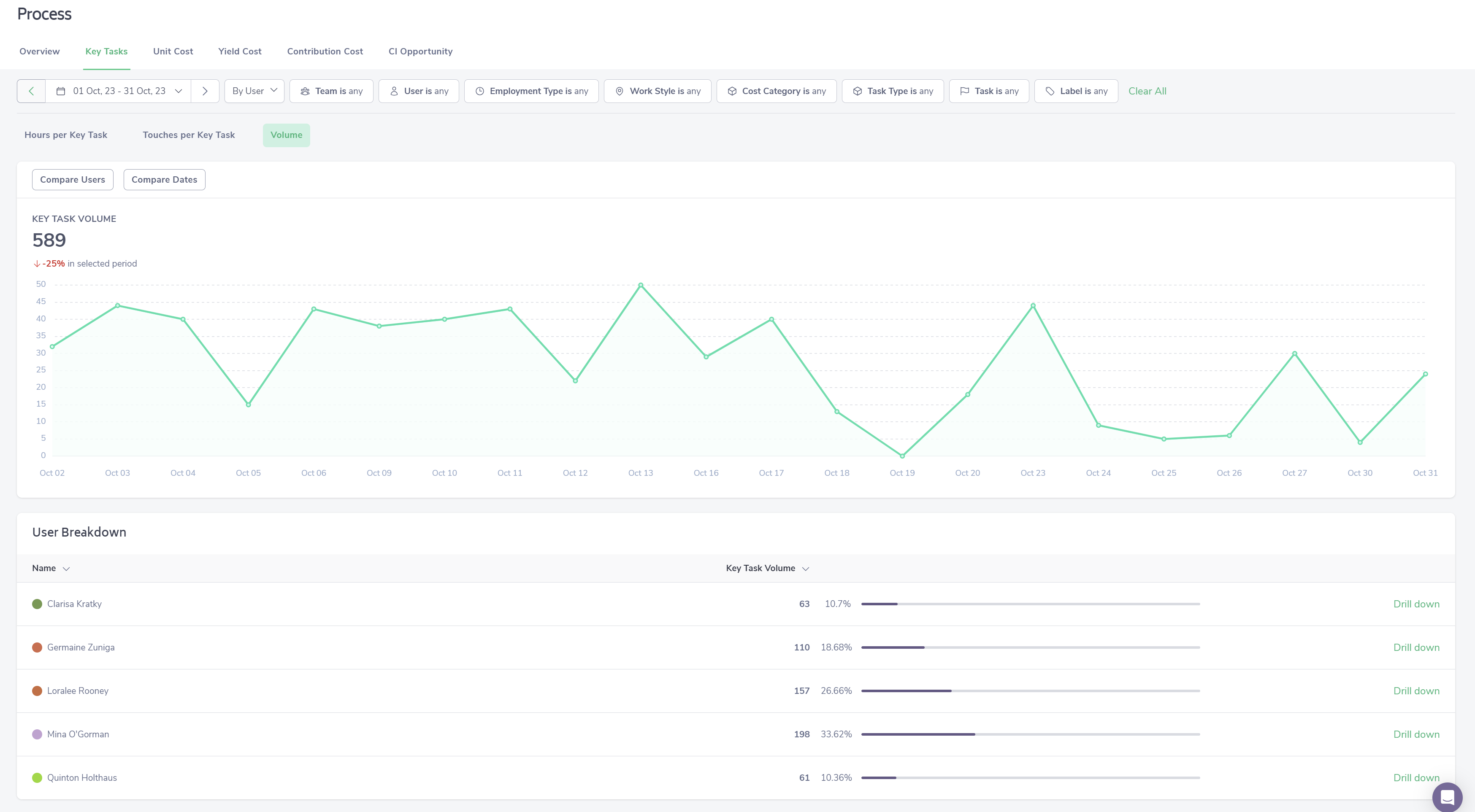Switch view to Hours per Key Task

tap(66, 135)
